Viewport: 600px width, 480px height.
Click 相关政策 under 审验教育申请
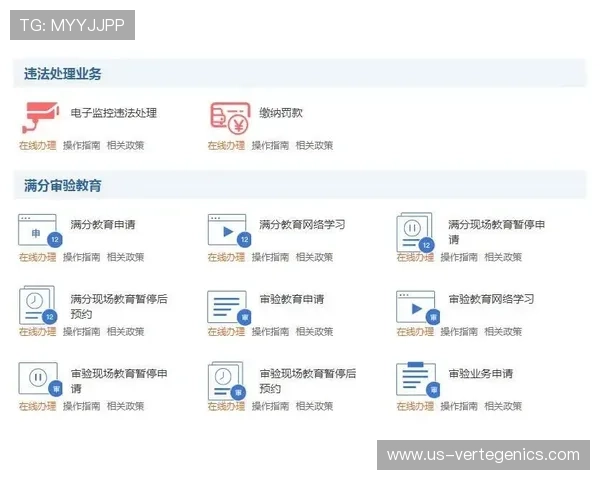(x=314, y=331)
